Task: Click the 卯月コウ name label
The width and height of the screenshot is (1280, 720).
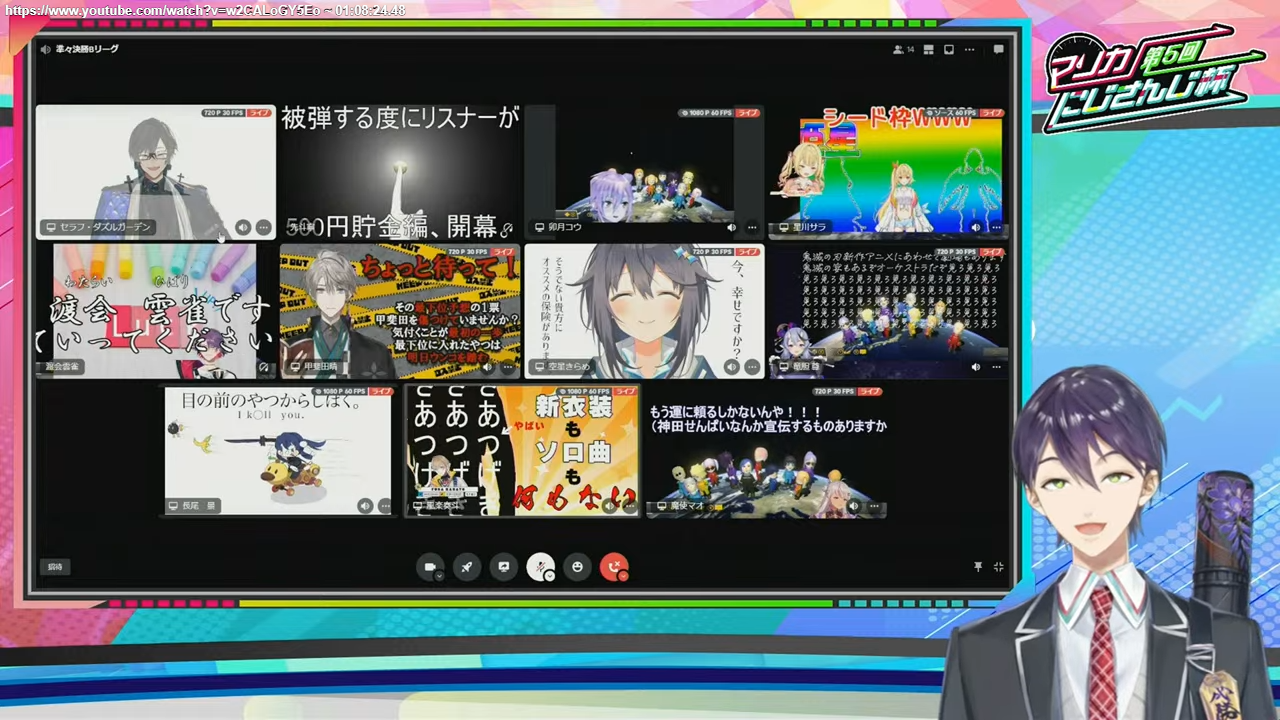Action: tap(558, 227)
